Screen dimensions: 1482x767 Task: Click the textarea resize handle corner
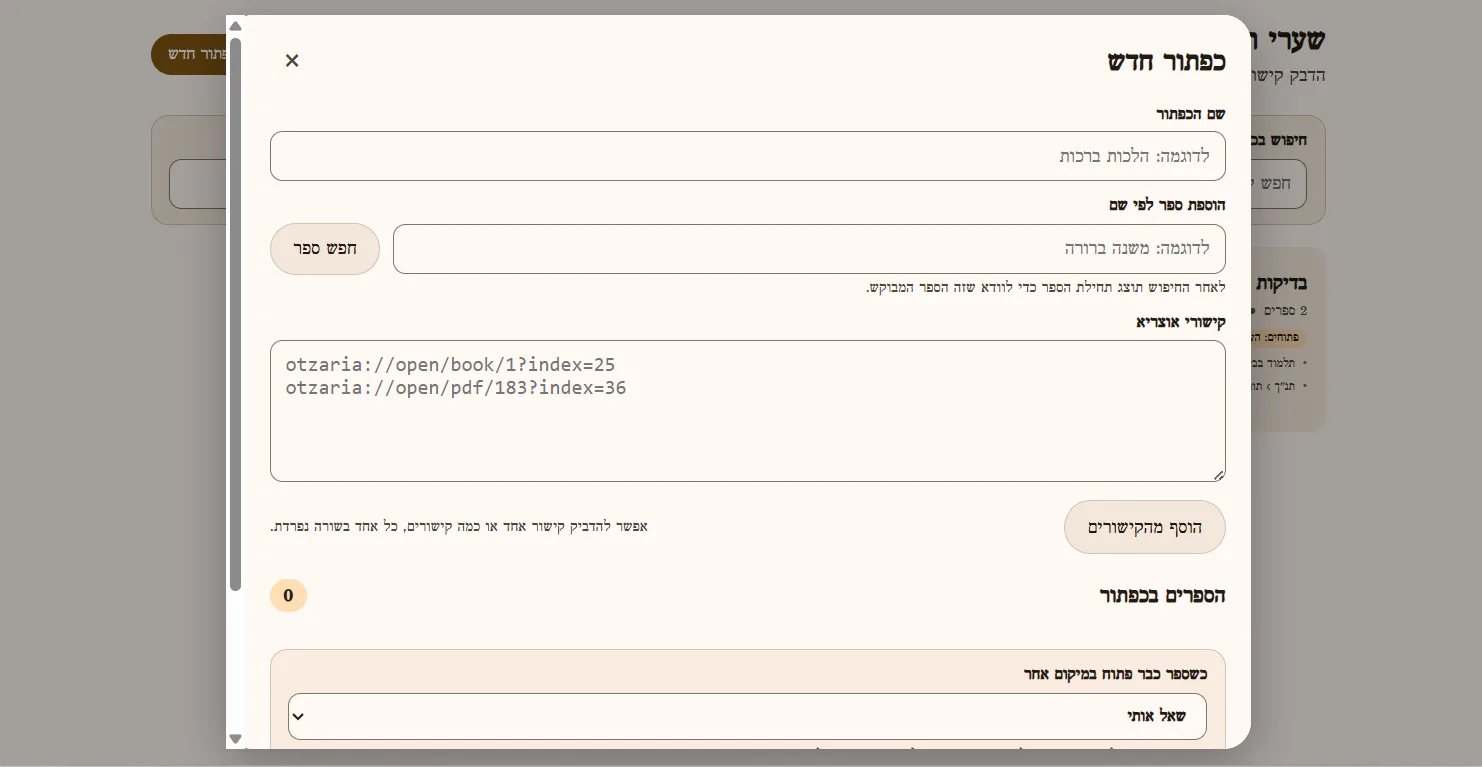pyautogui.click(x=1218, y=475)
